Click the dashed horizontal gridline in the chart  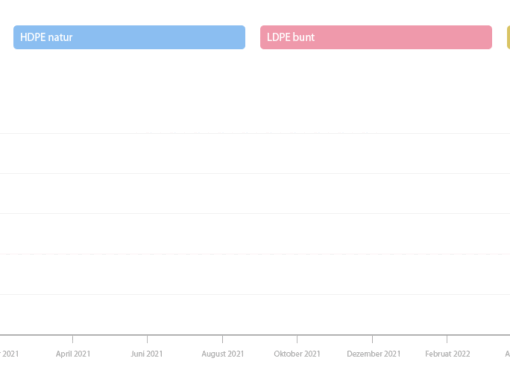click(x=255, y=254)
